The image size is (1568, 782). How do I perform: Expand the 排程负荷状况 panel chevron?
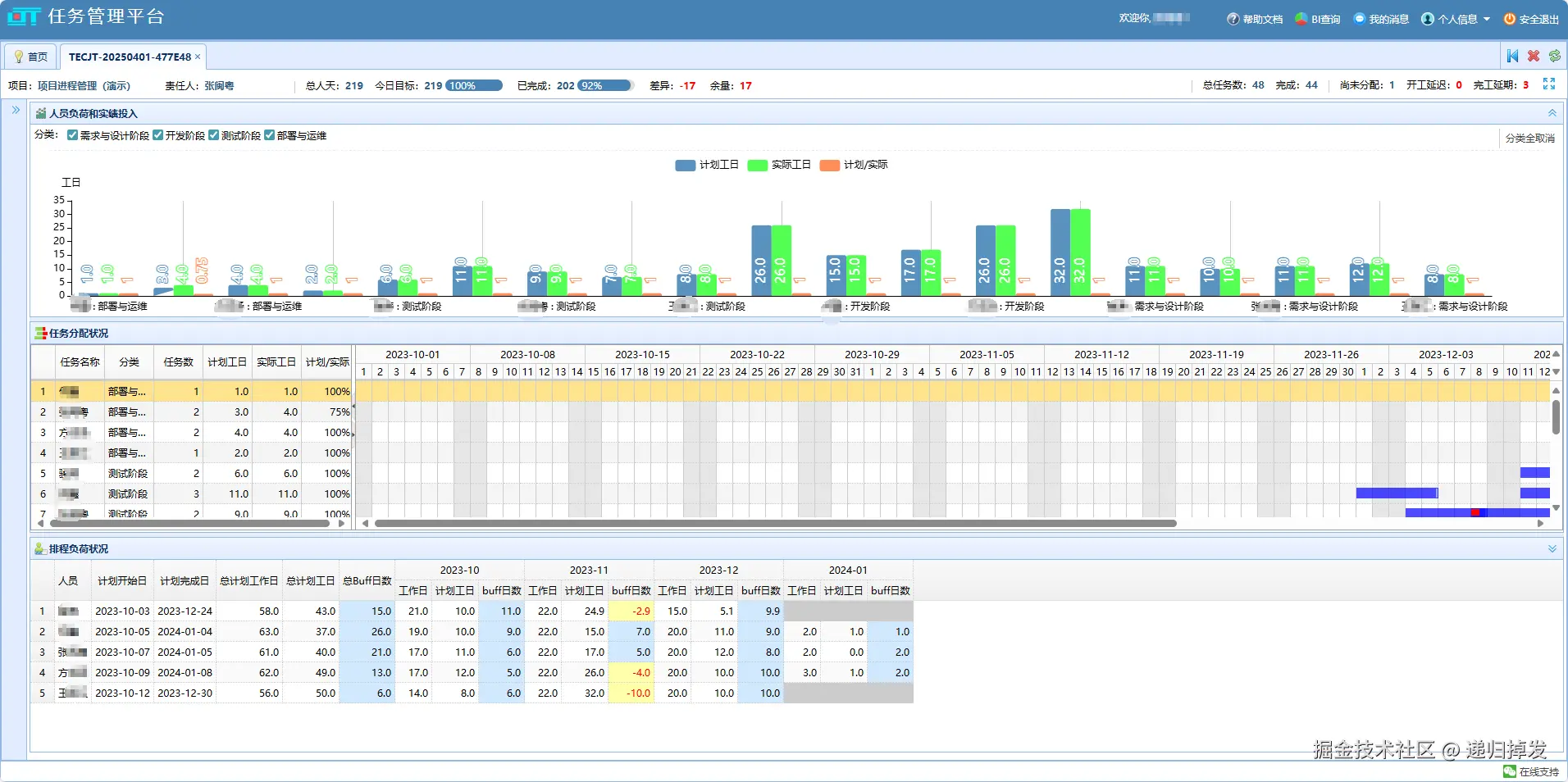tap(1552, 548)
